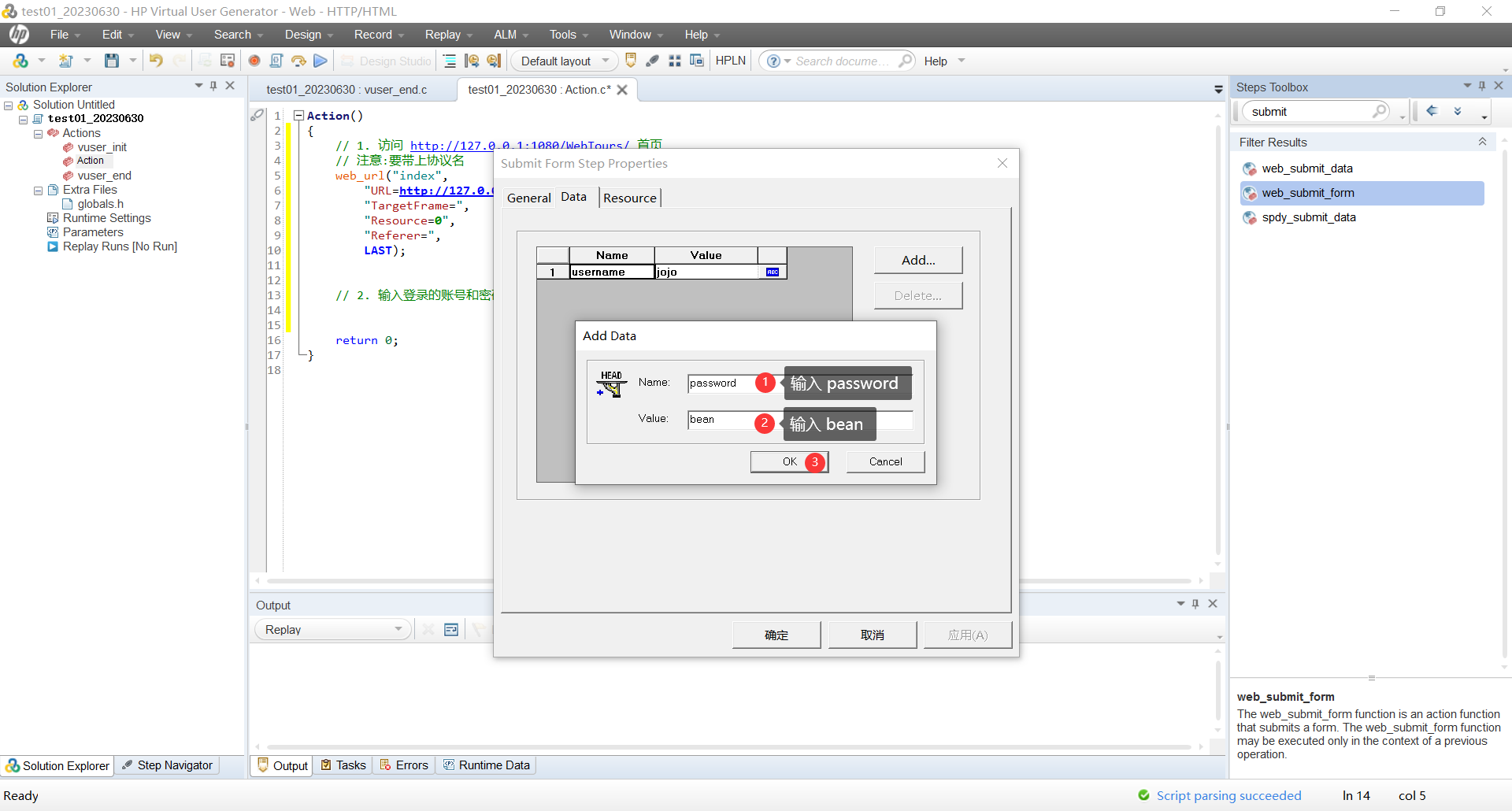This screenshot has width=1512, height=811.
Task: Click the double-chevron expand icon in Steps Toolbox
Action: pyautogui.click(x=1458, y=111)
